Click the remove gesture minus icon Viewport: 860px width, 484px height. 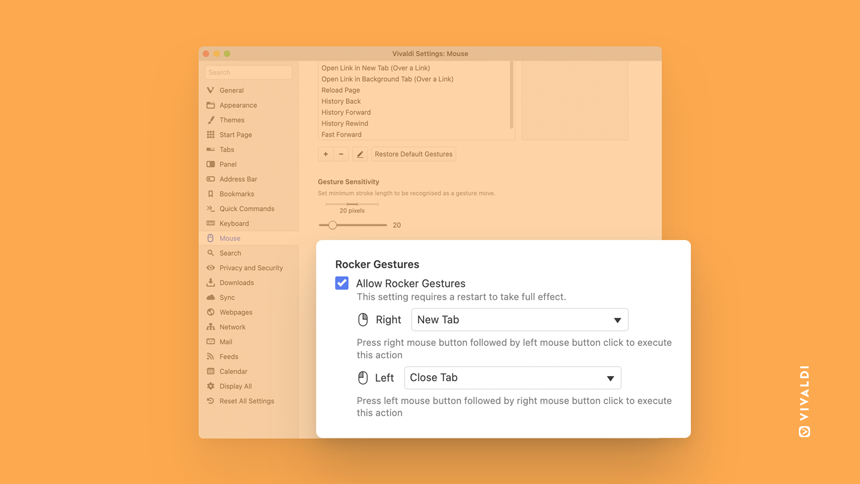(341, 154)
